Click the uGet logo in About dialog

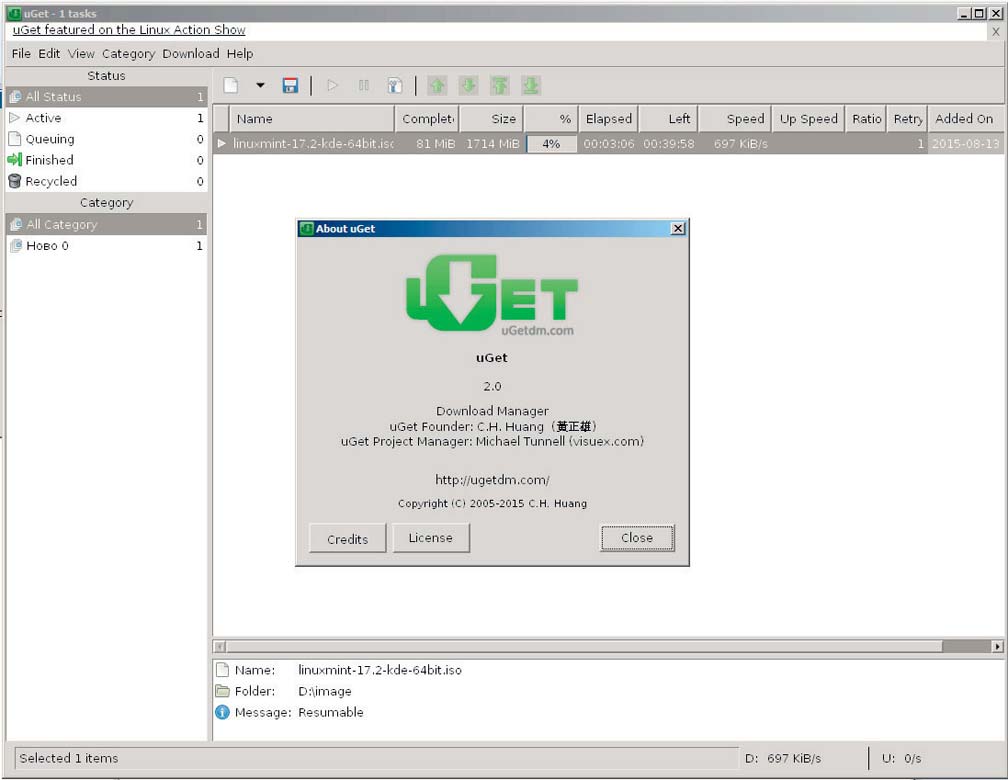(492, 295)
